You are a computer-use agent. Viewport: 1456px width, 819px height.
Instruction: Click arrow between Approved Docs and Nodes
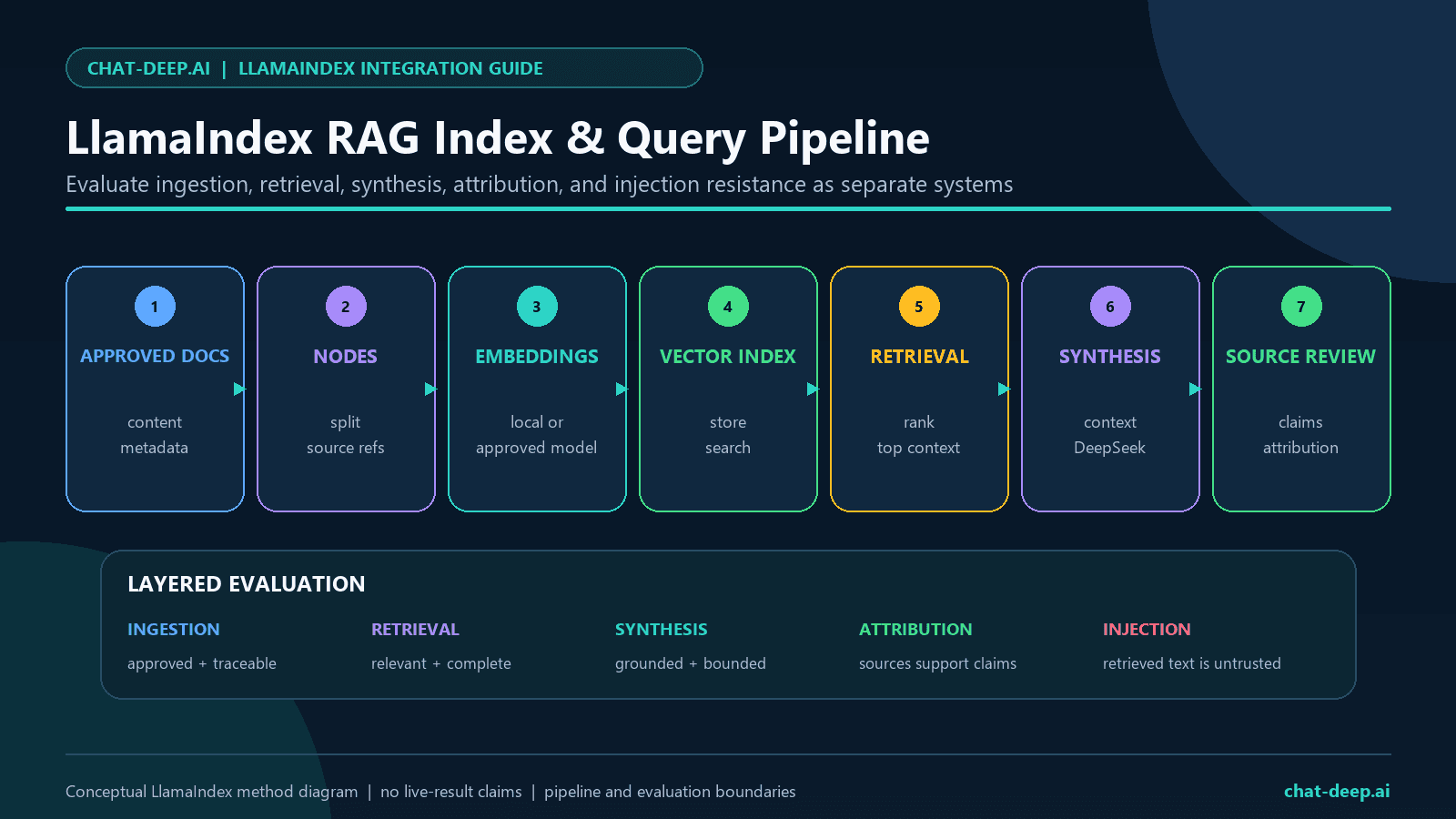coord(239,389)
